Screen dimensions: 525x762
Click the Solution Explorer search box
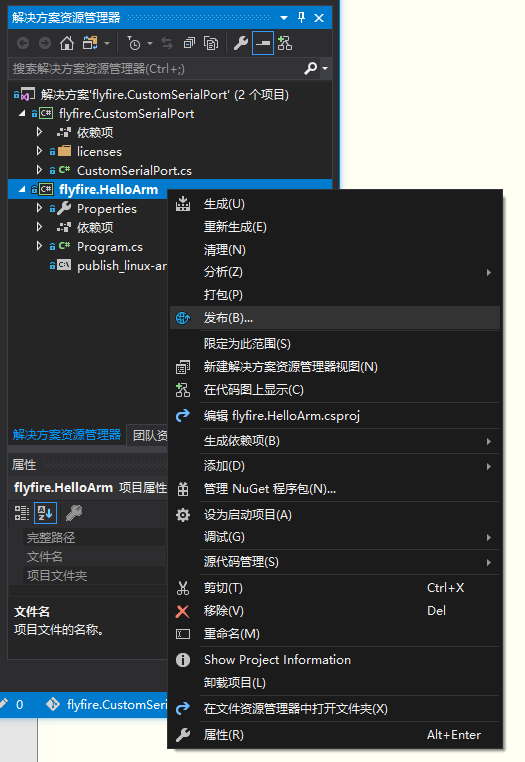coord(156,69)
